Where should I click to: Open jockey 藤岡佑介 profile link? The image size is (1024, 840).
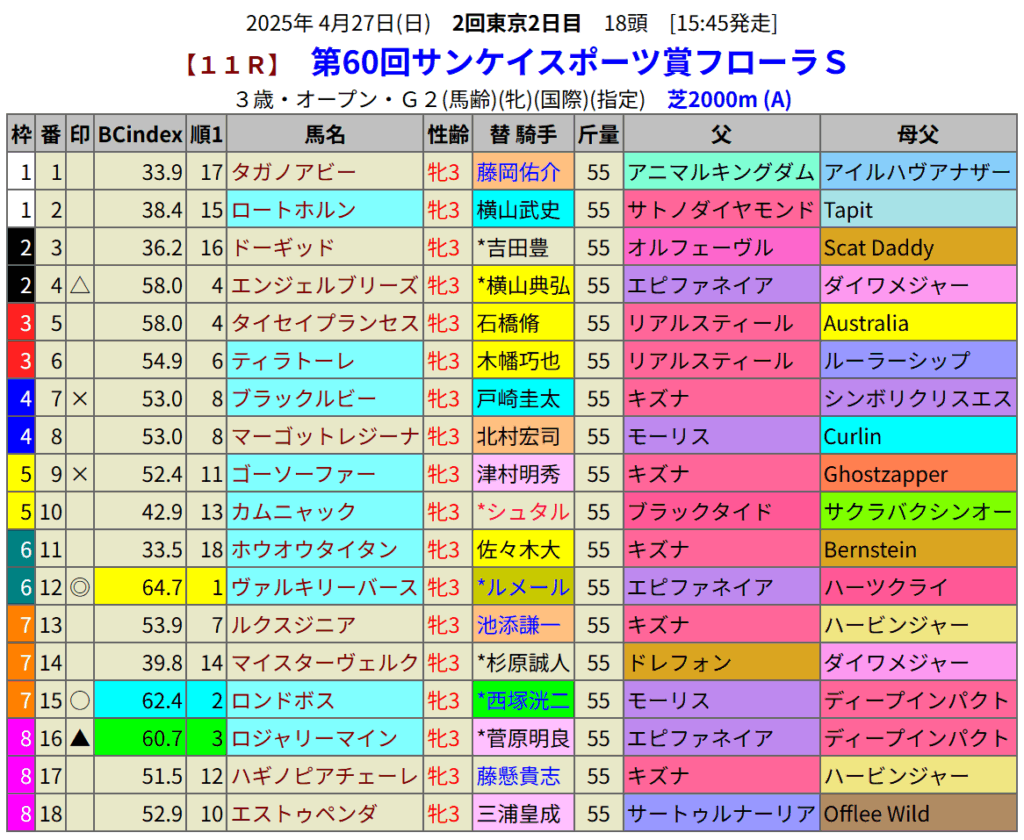(x=518, y=173)
